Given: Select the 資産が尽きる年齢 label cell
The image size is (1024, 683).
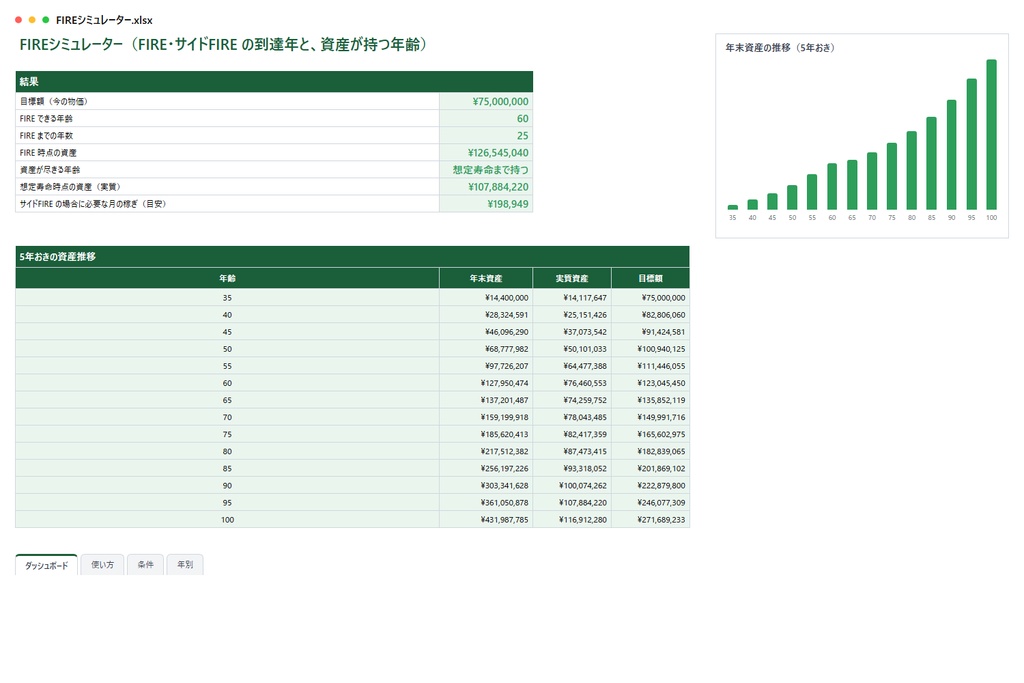Looking at the screenshot, I should click(227, 169).
